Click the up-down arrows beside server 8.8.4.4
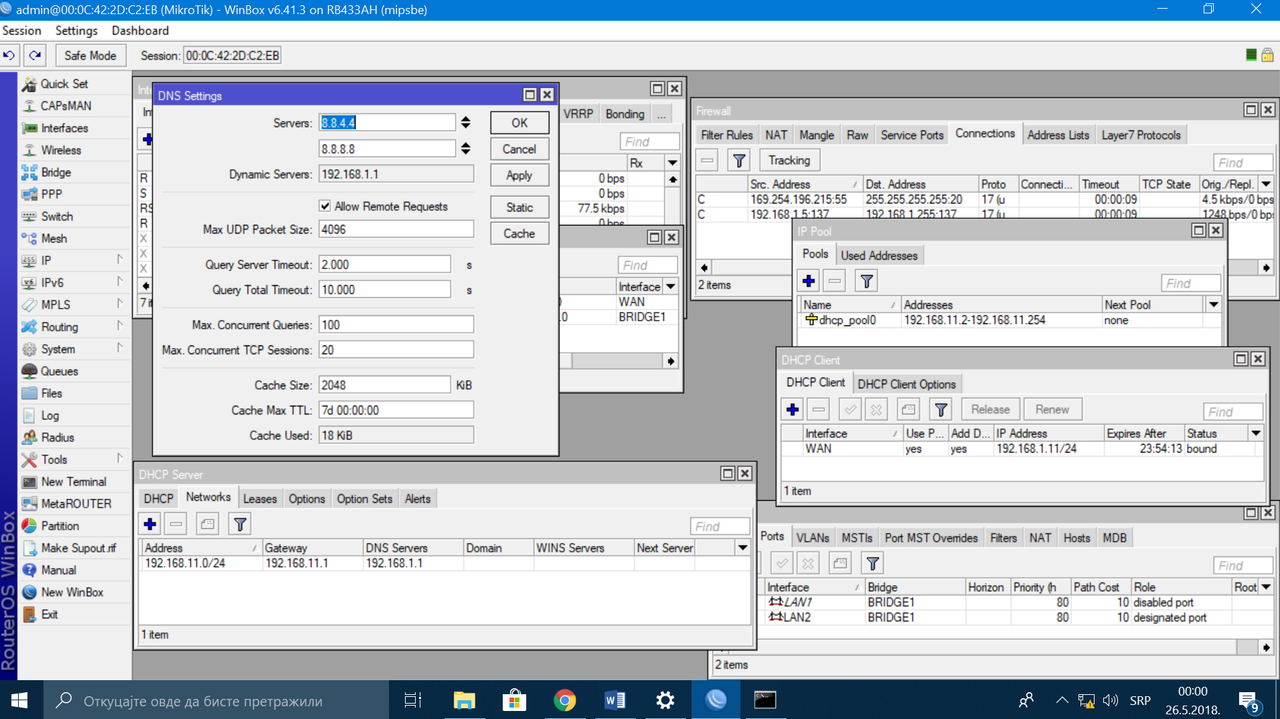 (x=465, y=122)
